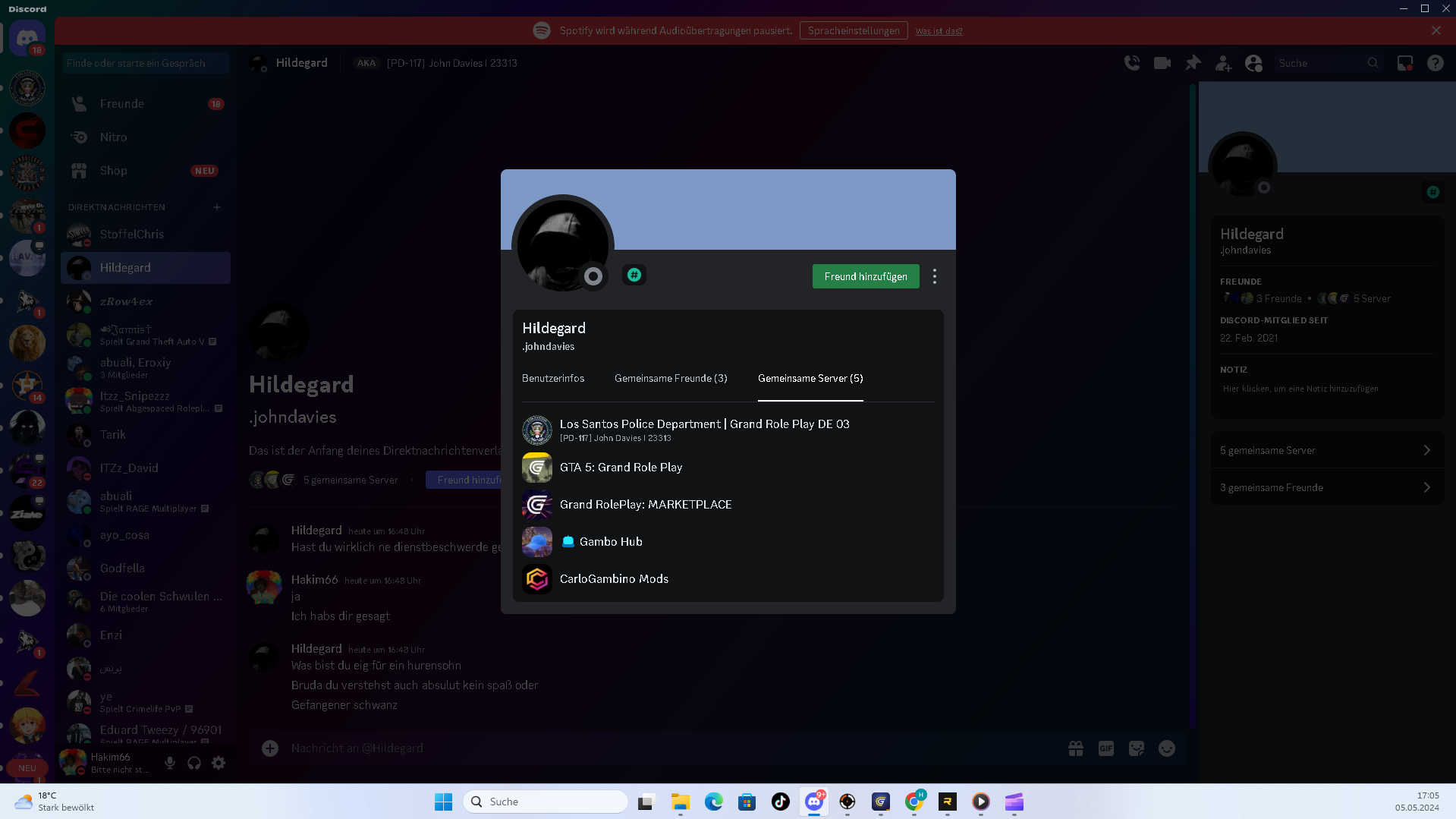Open abuali, Eroxiy group chat
Screen dimensions: 1456x819
[146, 368]
